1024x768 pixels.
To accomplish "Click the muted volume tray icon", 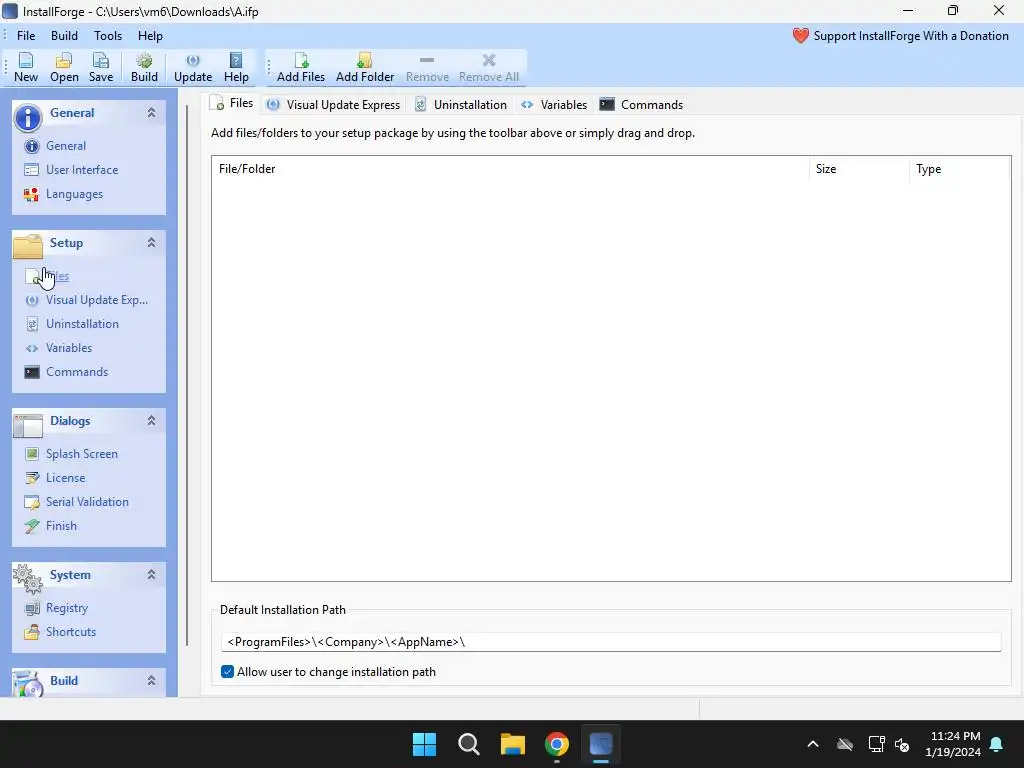I will coord(902,744).
